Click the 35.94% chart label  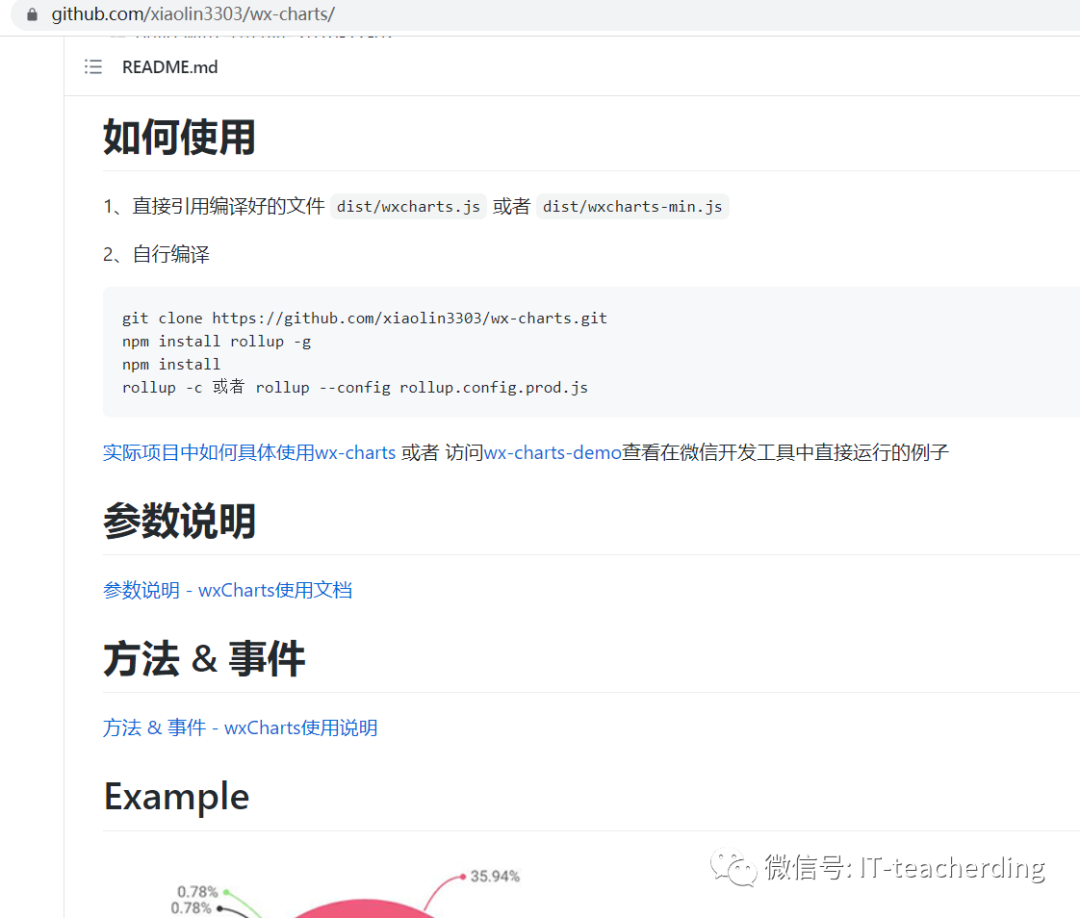[495, 877]
